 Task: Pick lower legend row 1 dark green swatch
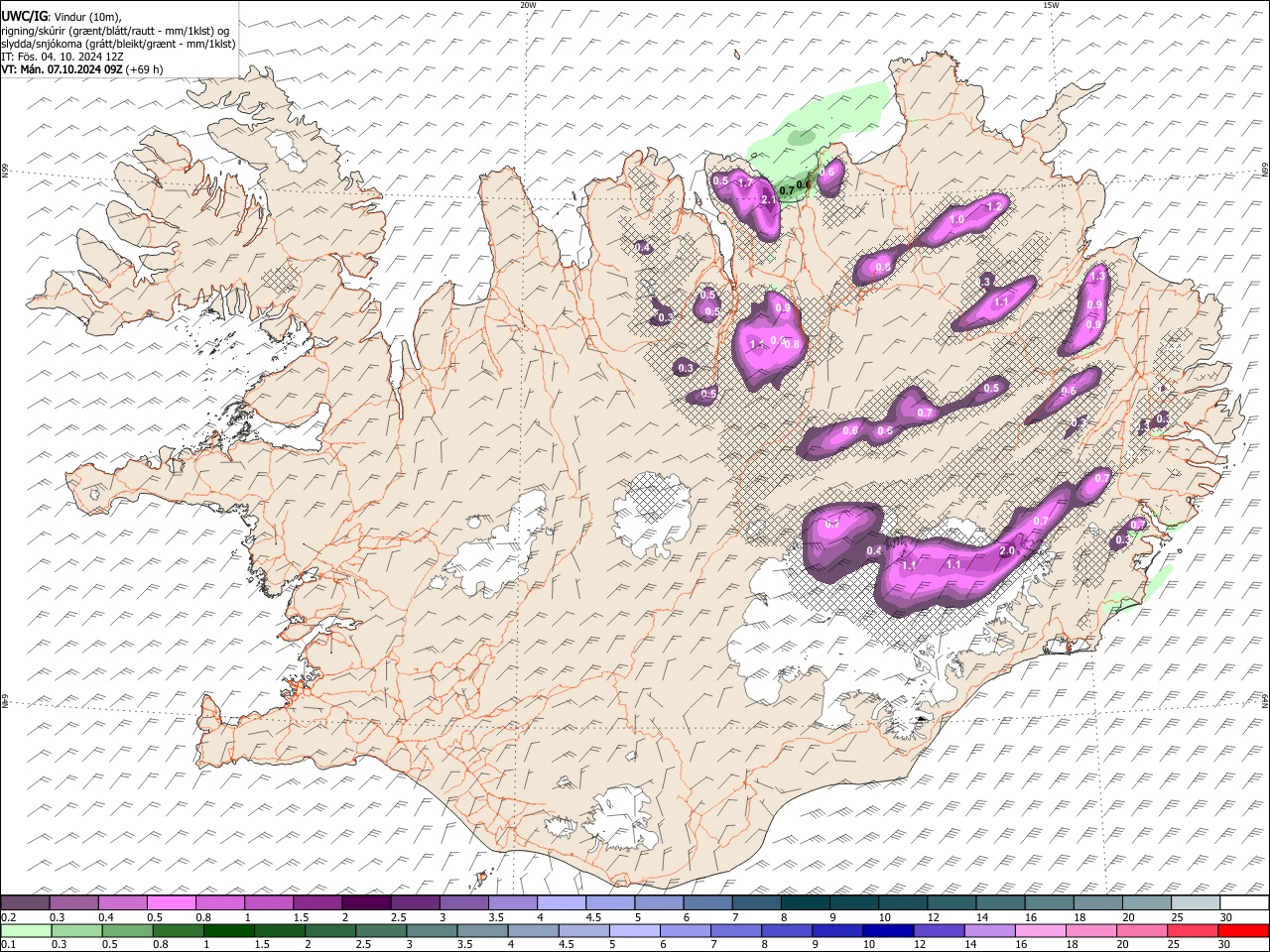228,930
